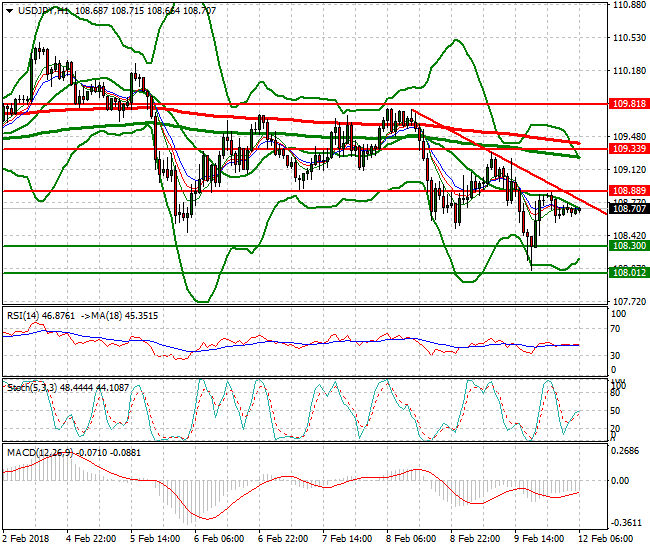Select the 109.339 red price level label

627,148
